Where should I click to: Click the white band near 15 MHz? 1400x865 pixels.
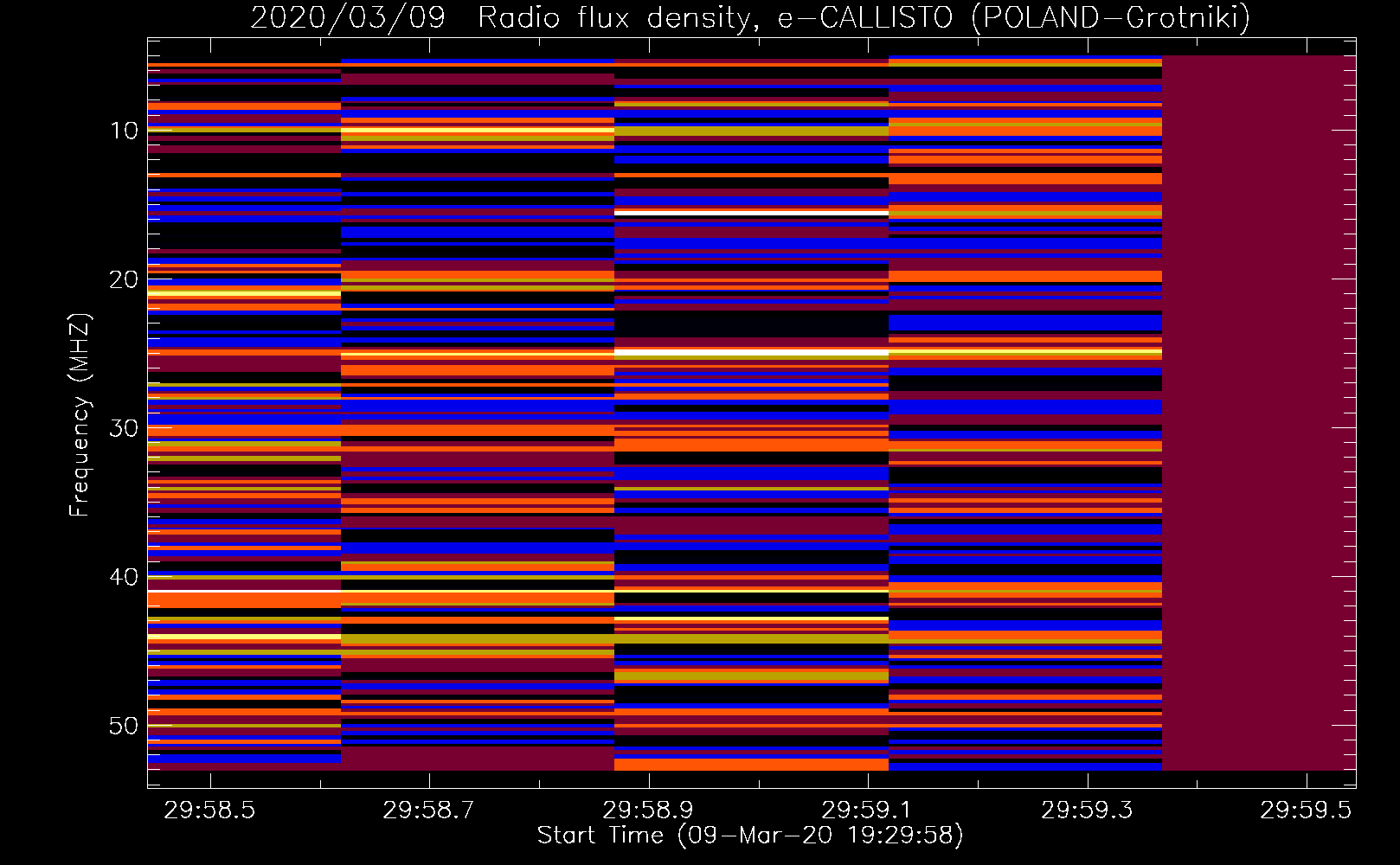pos(751,212)
